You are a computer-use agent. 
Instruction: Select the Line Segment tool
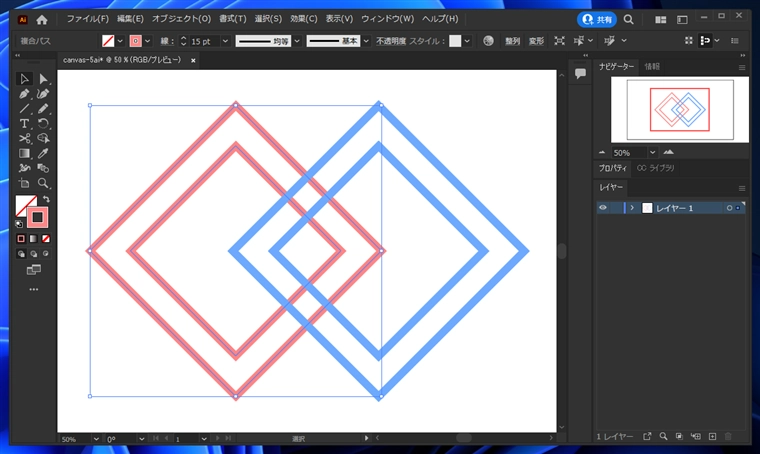click(24, 109)
